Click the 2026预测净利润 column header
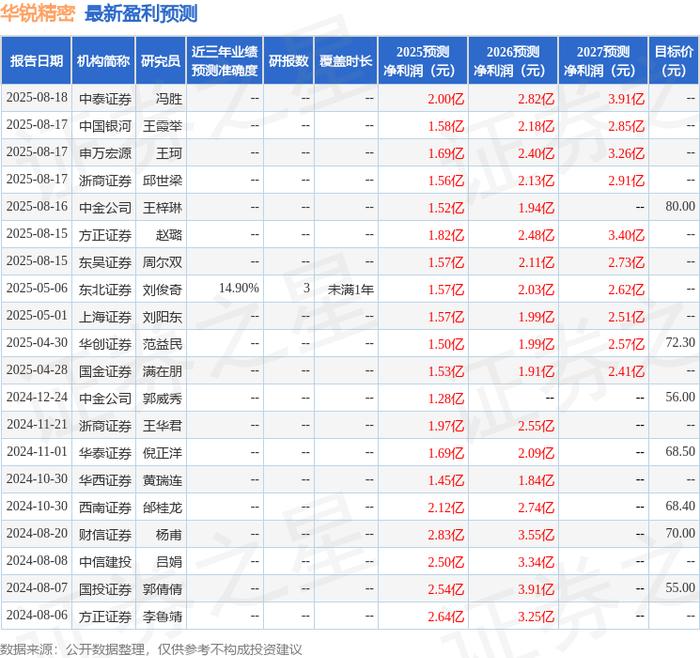The width and height of the screenshot is (700, 658). click(x=512, y=61)
